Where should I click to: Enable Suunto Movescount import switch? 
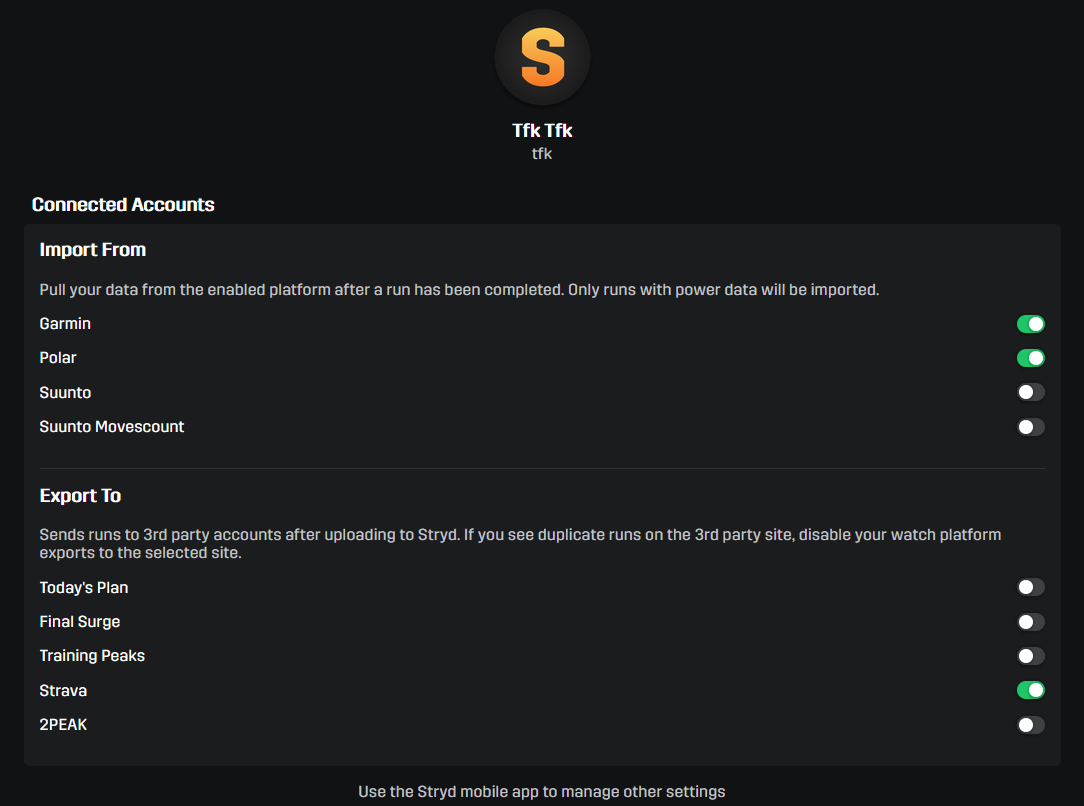click(x=1030, y=427)
